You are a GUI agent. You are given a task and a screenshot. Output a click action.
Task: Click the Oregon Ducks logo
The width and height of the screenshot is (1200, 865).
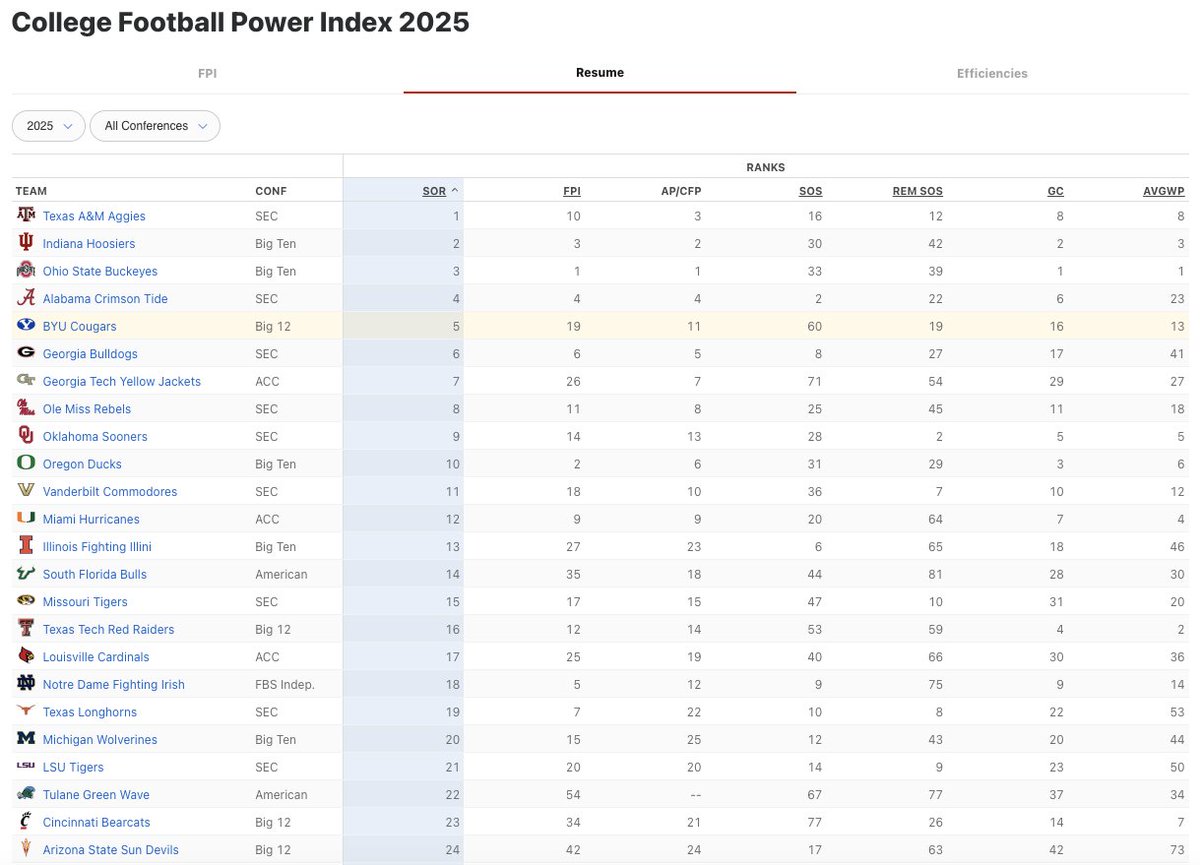click(26, 463)
